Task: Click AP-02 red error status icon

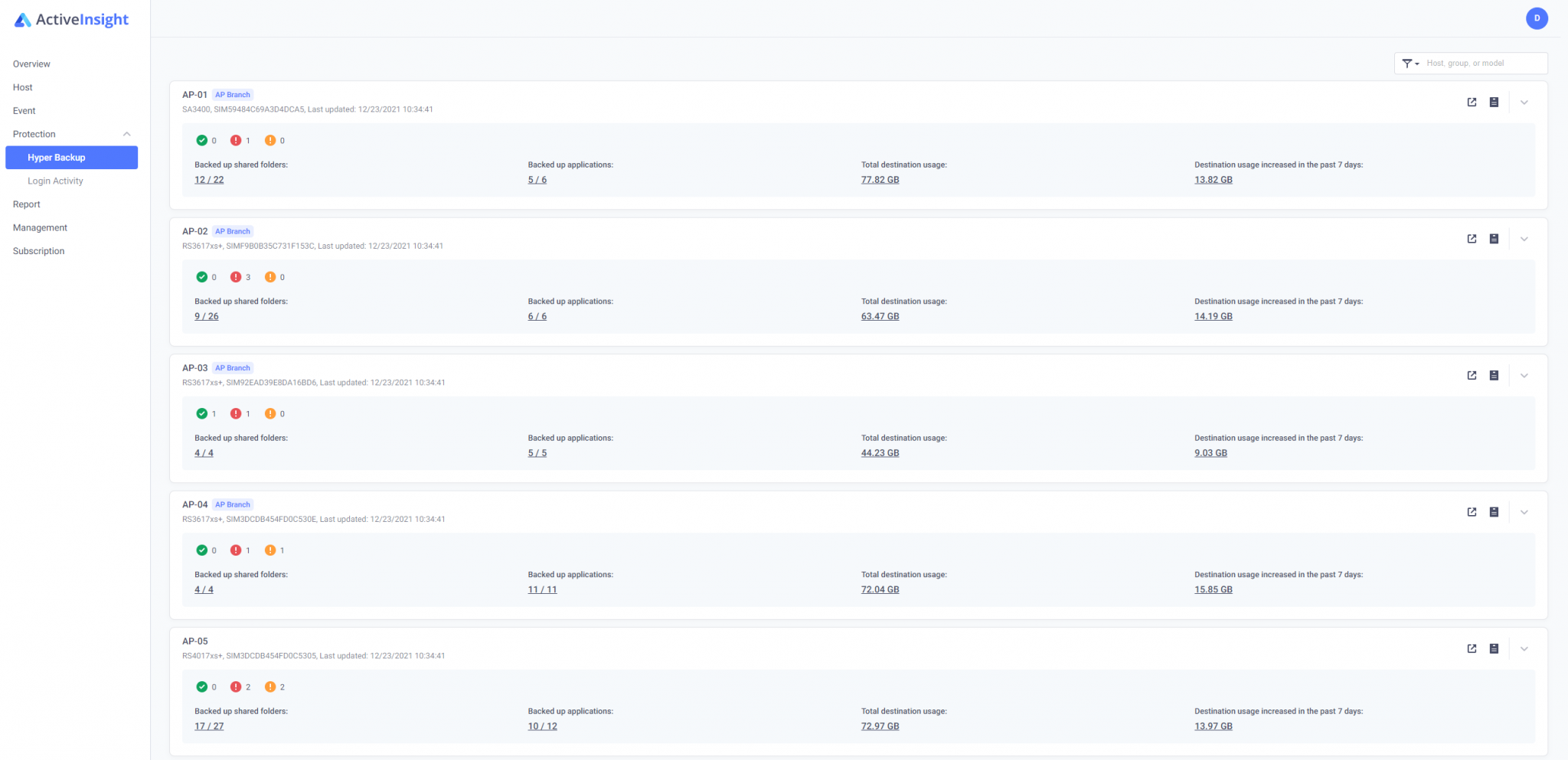Action: click(x=236, y=277)
